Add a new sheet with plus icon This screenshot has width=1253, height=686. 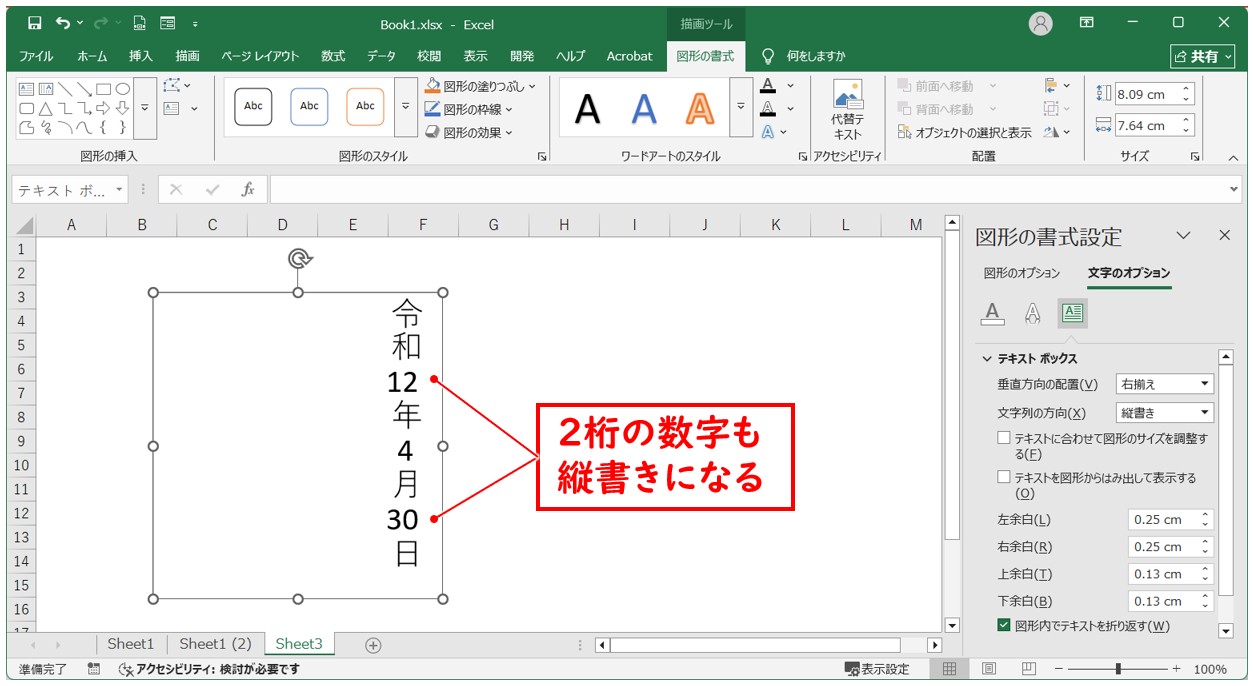(x=373, y=645)
